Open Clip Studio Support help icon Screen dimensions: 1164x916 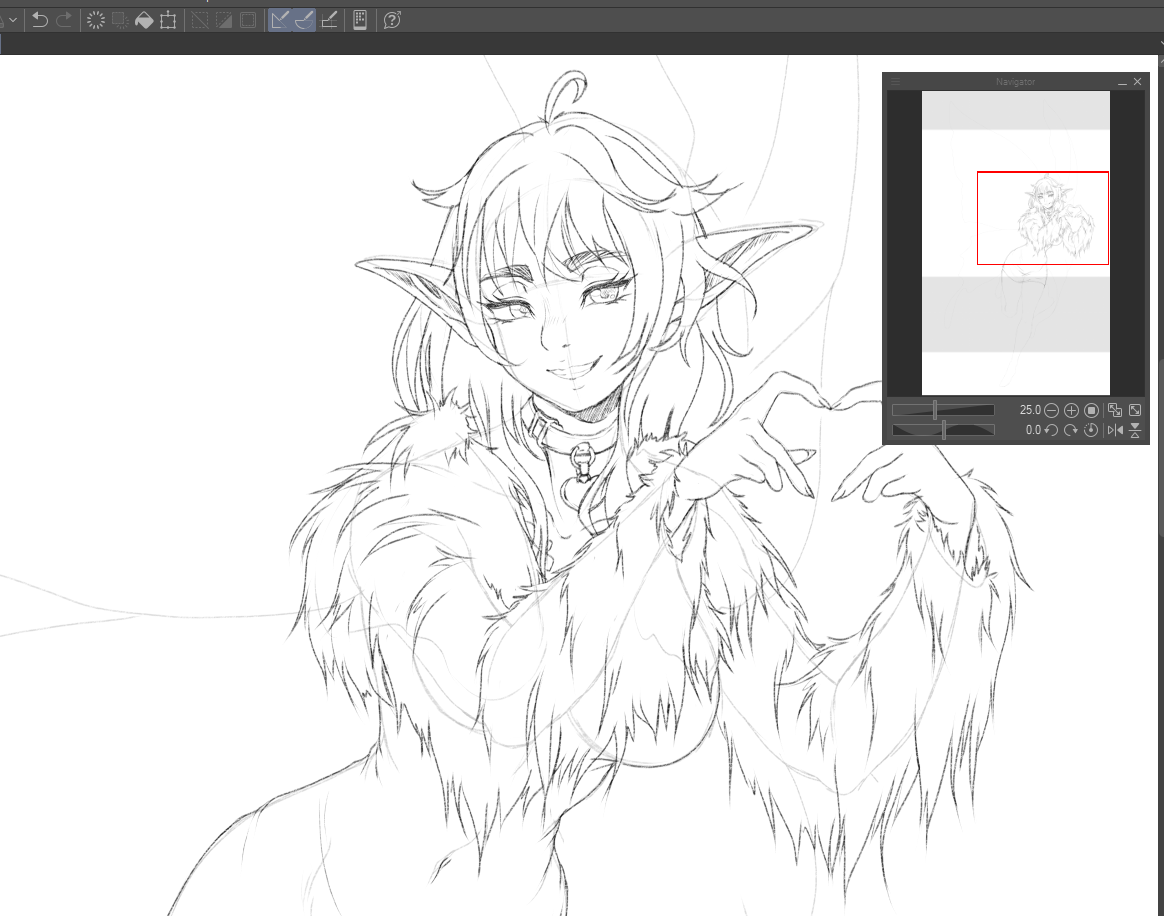pyautogui.click(x=392, y=19)
